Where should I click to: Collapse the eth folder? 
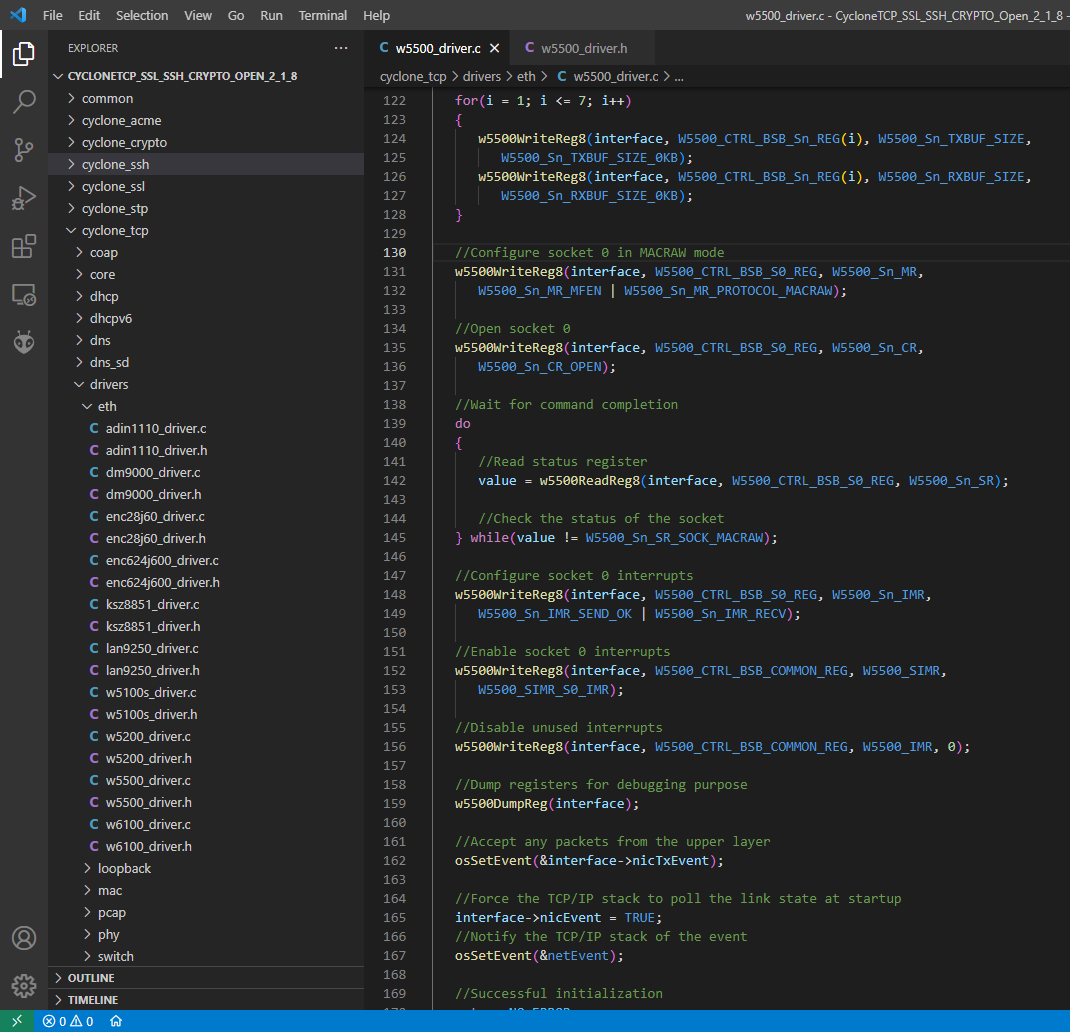coord(206,406)
